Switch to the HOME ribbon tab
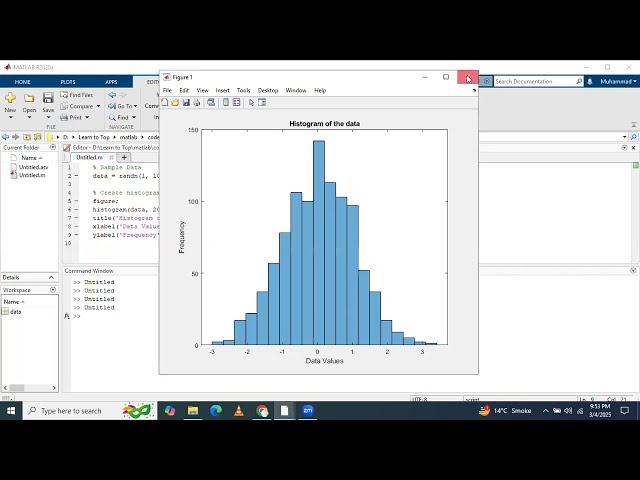The height and width of the screenshot is (480, 640). point(22,82)
